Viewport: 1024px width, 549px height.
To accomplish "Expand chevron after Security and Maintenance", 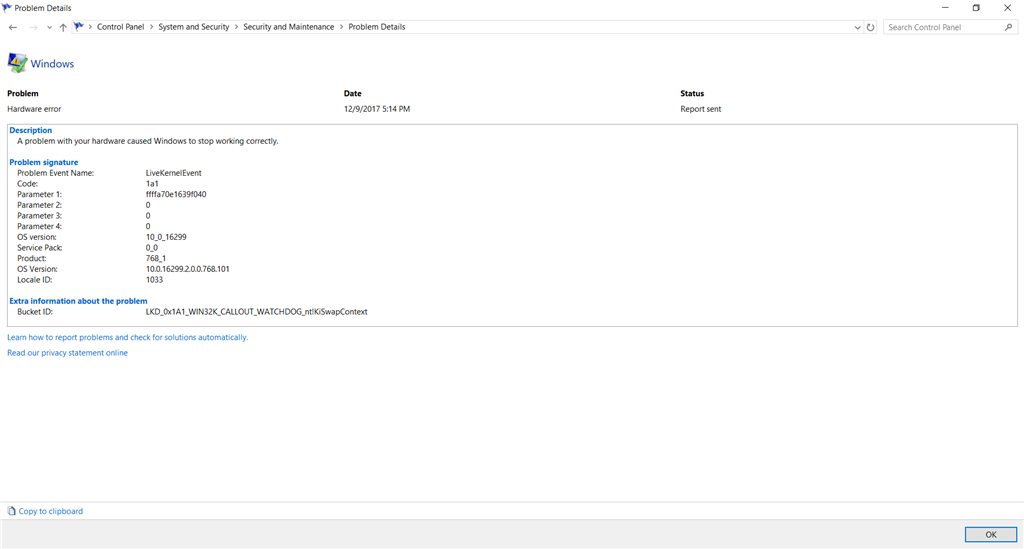I will [341, 27].
